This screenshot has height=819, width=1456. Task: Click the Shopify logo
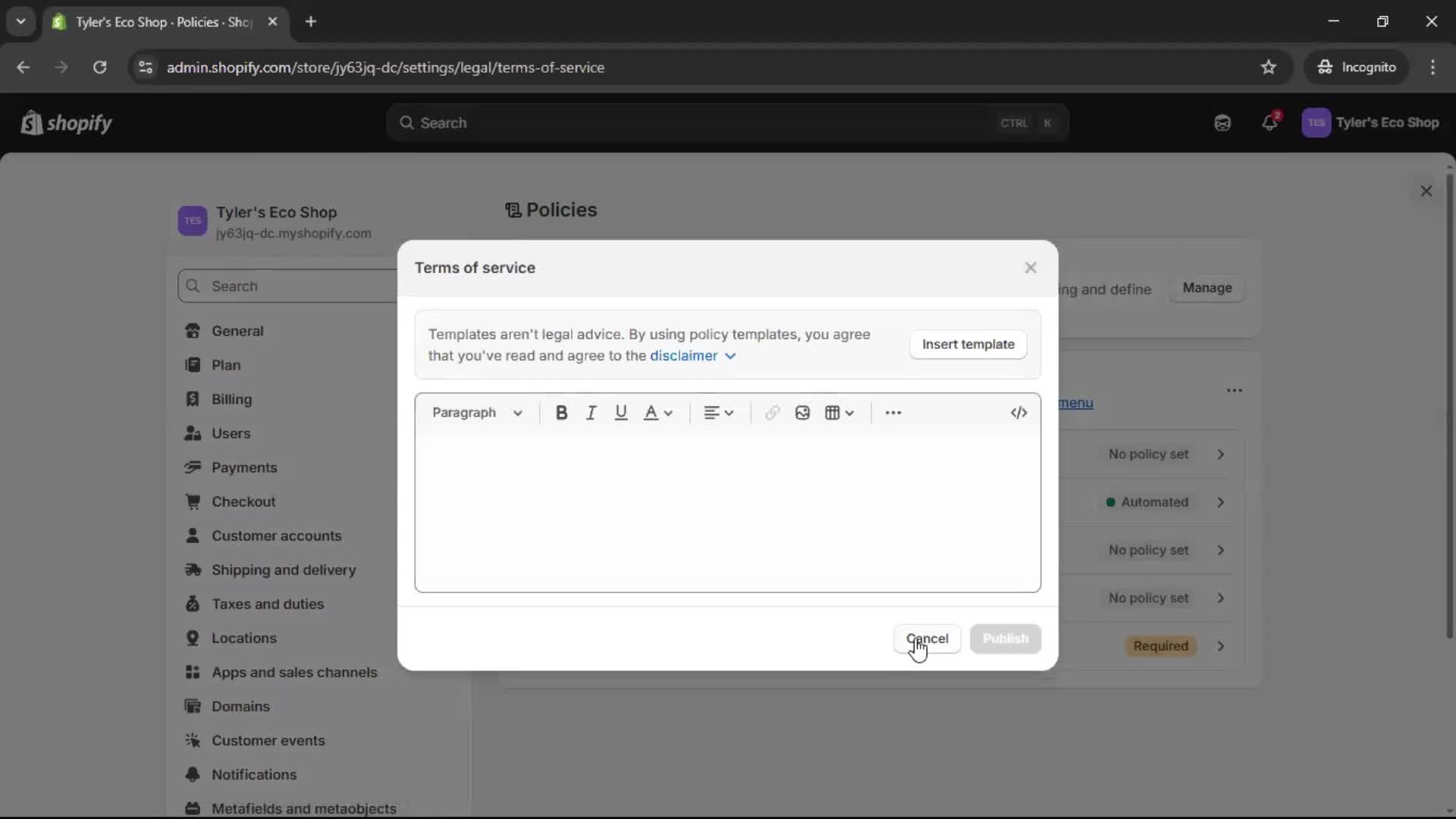66,123
